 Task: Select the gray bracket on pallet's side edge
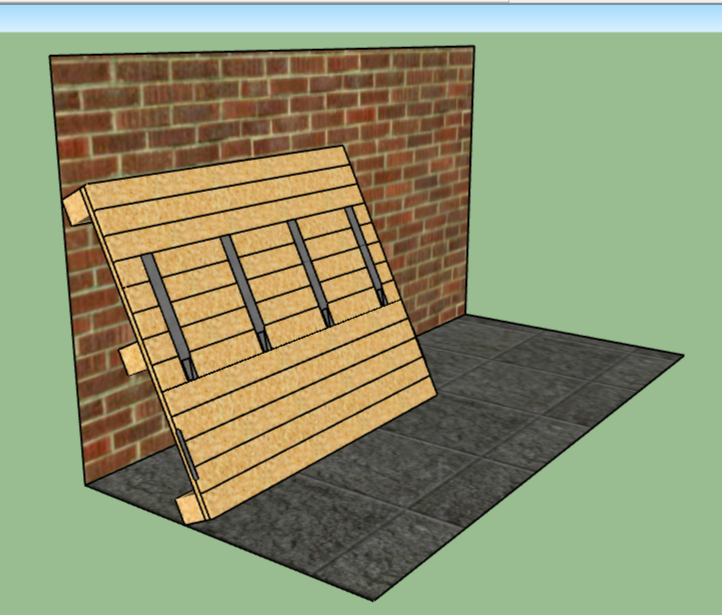[x=187, y=455]
